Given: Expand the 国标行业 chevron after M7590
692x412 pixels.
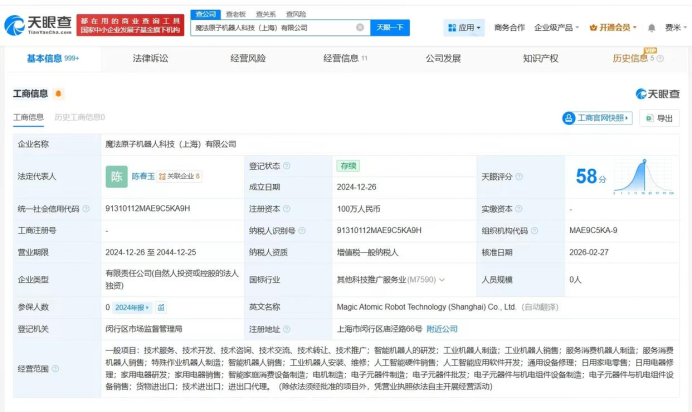Looking at the screenshot, I should [442, 280].
